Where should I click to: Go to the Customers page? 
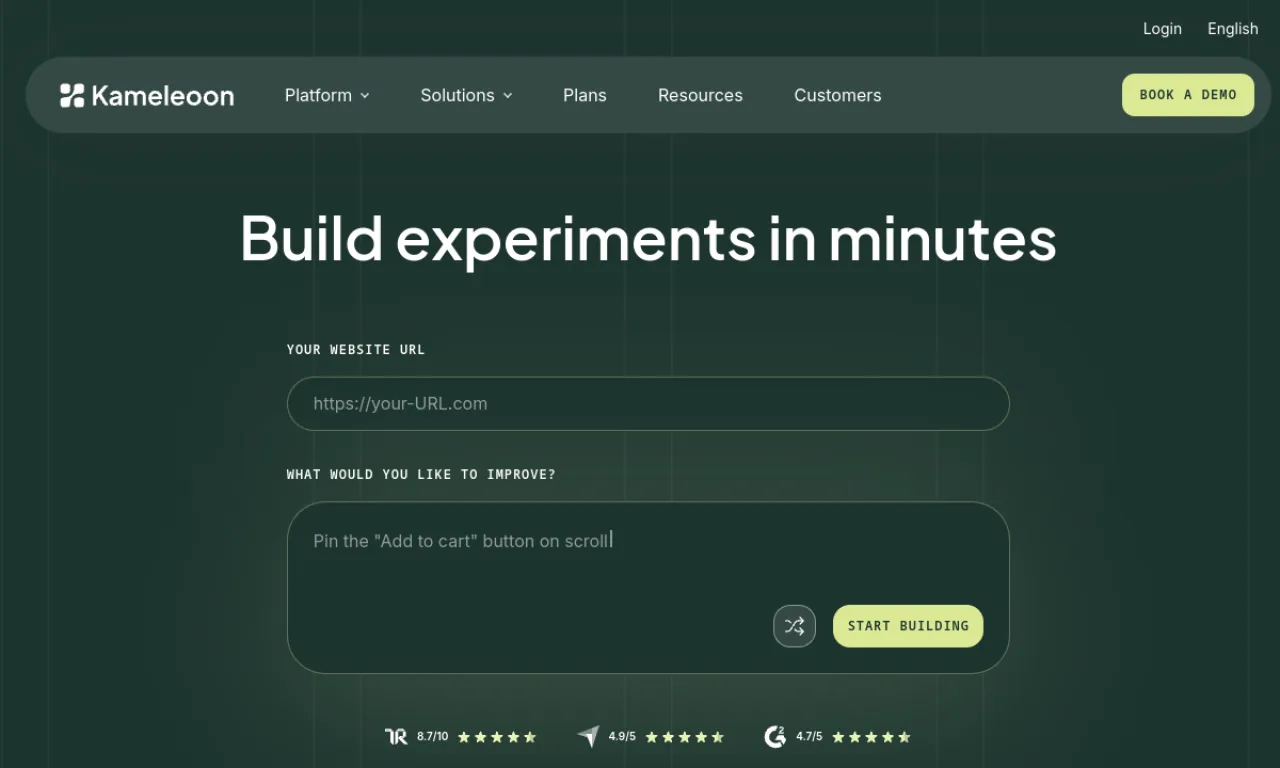pyautogui.click(x=838, y=95)
